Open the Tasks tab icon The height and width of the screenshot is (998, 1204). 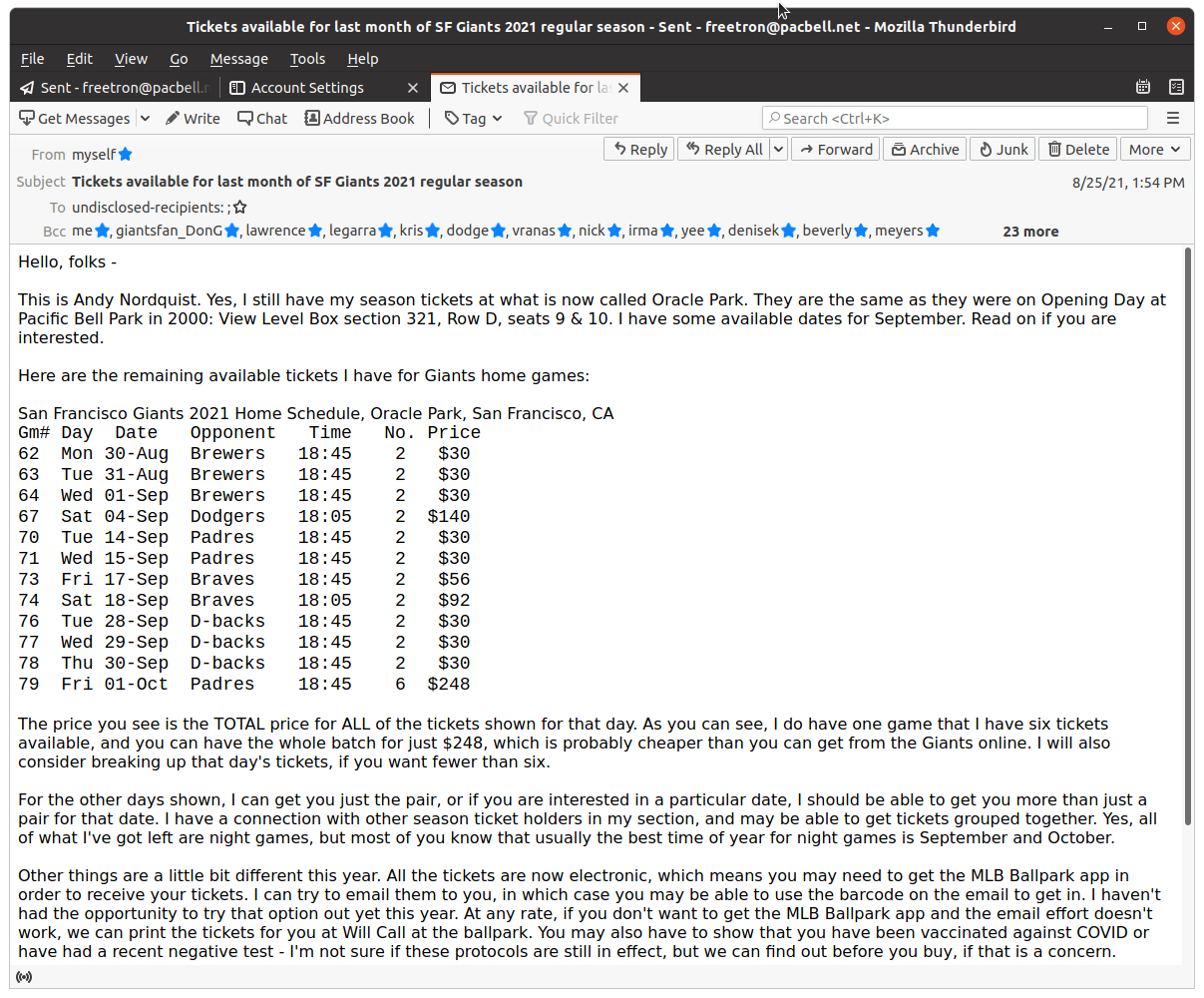pos(1176,88)
